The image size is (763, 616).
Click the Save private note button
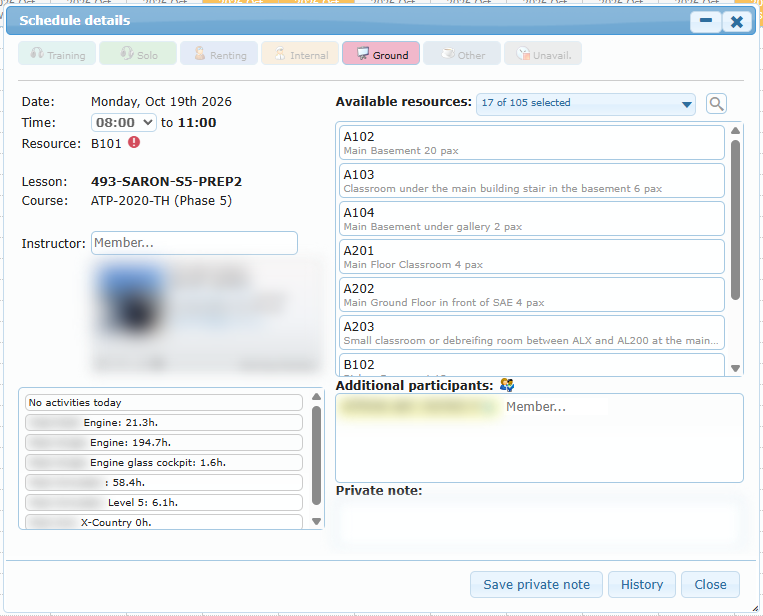536,584
